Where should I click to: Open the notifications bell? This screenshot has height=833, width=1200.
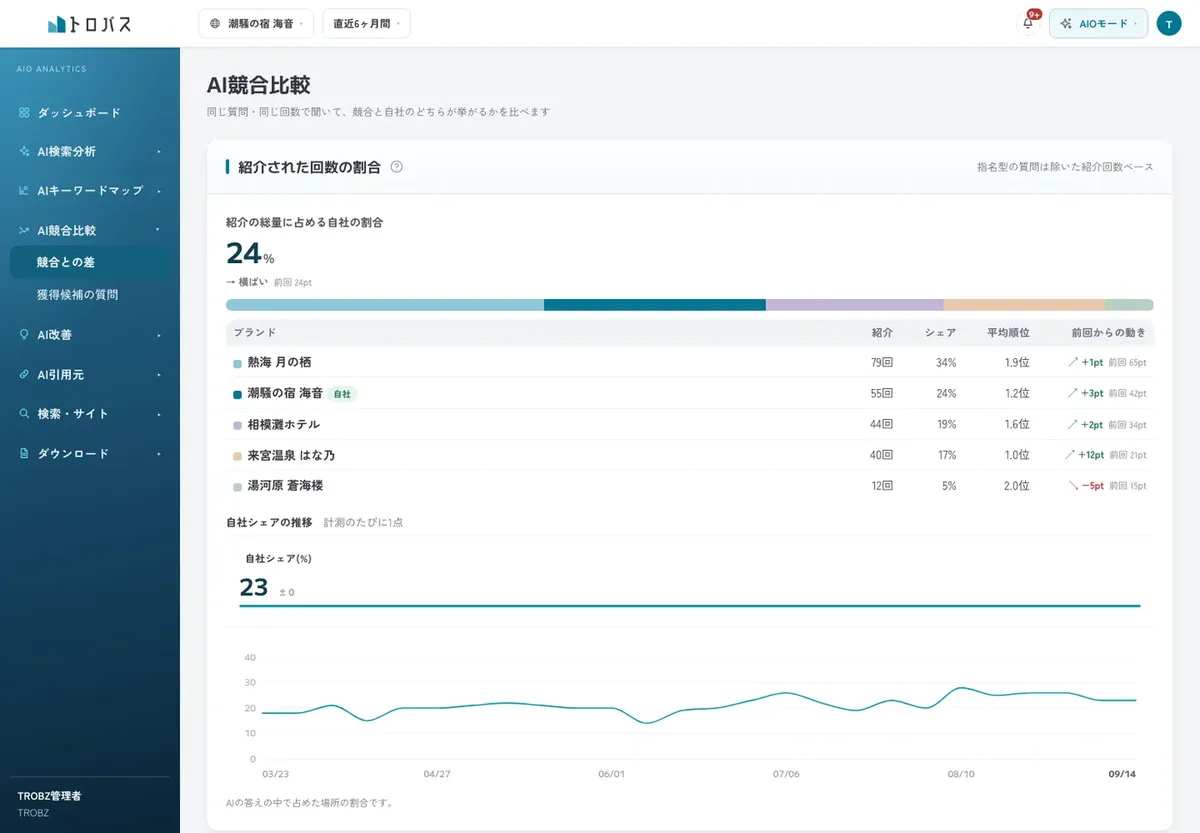[1028, 23]
